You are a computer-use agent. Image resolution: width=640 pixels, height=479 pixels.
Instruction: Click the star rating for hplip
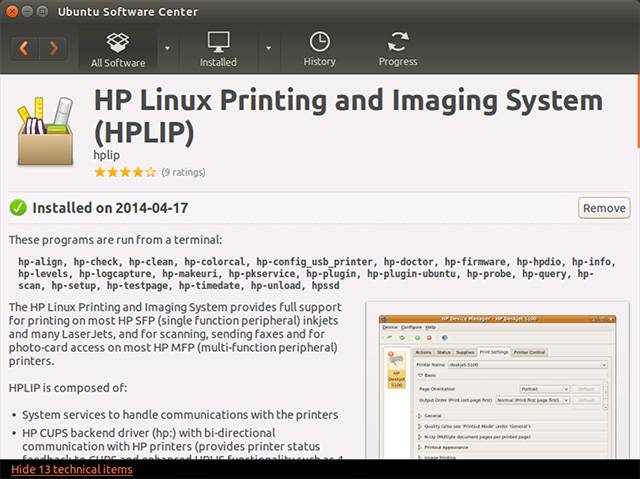click(125, 172)
